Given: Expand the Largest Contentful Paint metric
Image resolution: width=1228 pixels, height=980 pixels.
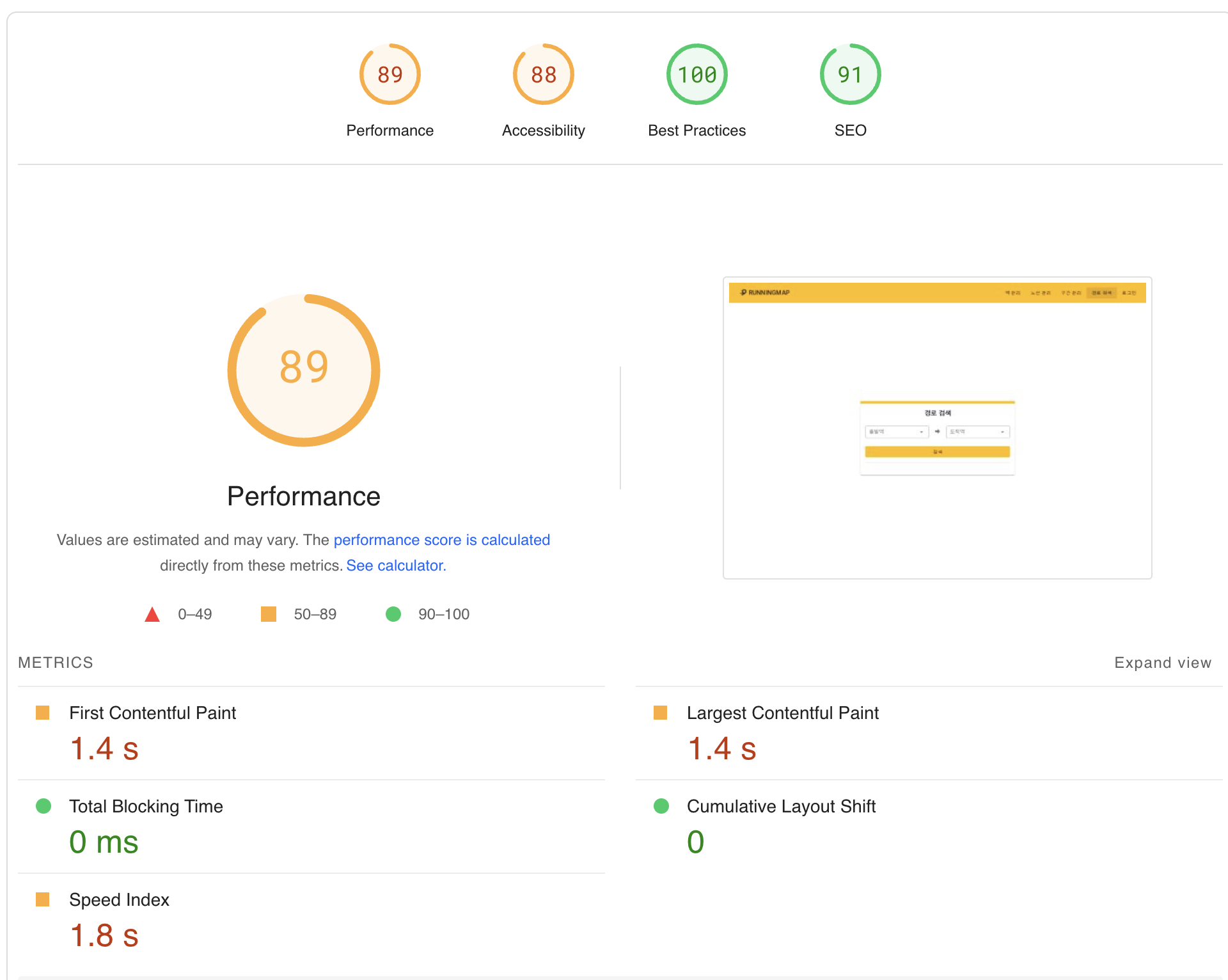Looking at the screenshot, I should pyautogui.click(x=782, y=713).
